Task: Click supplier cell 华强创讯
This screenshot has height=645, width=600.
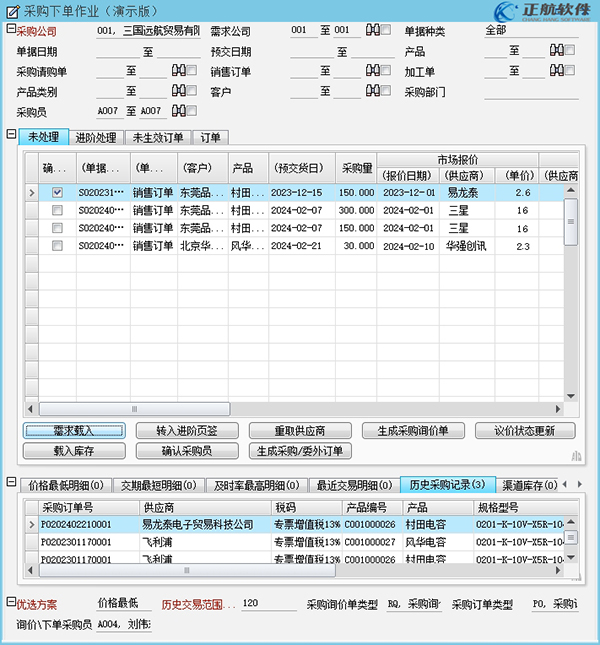Action: click(x=466, y=246)
